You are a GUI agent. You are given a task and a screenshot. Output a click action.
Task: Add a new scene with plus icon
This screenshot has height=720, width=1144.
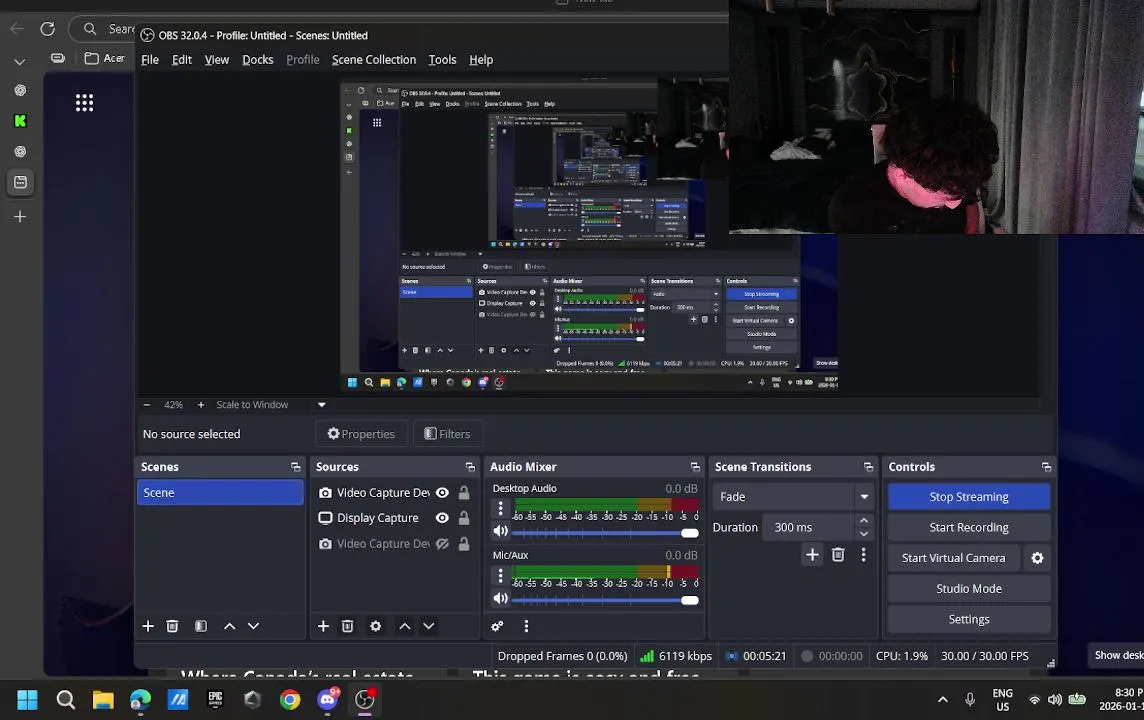pos(148,626)
